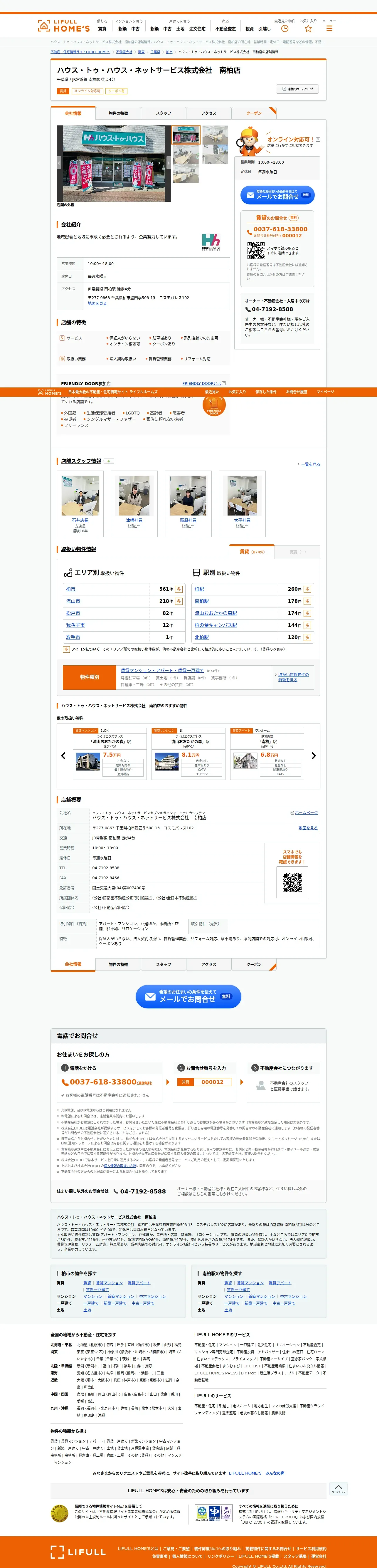
Task: Click the mascot detective character image
Action: point(249,141)
